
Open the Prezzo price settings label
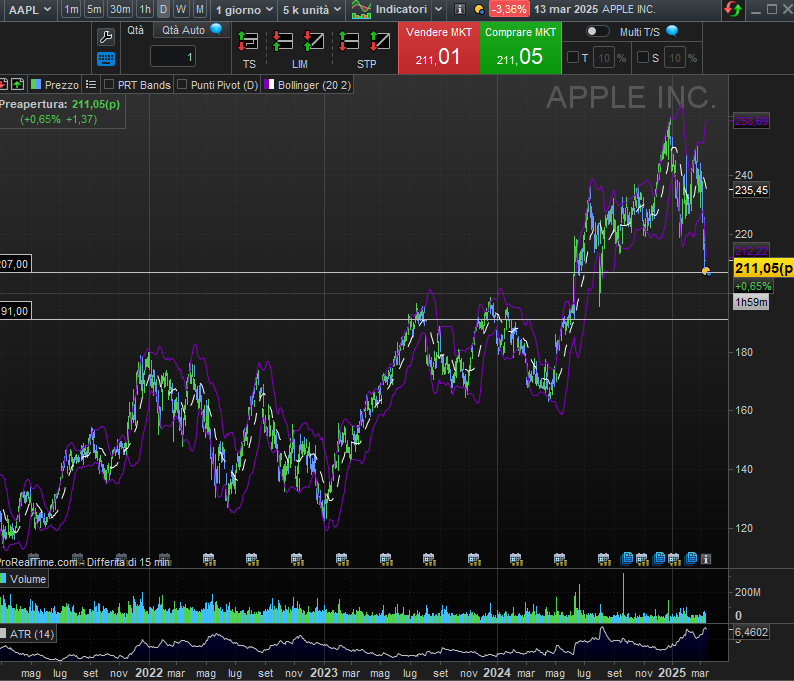(62, 85)
